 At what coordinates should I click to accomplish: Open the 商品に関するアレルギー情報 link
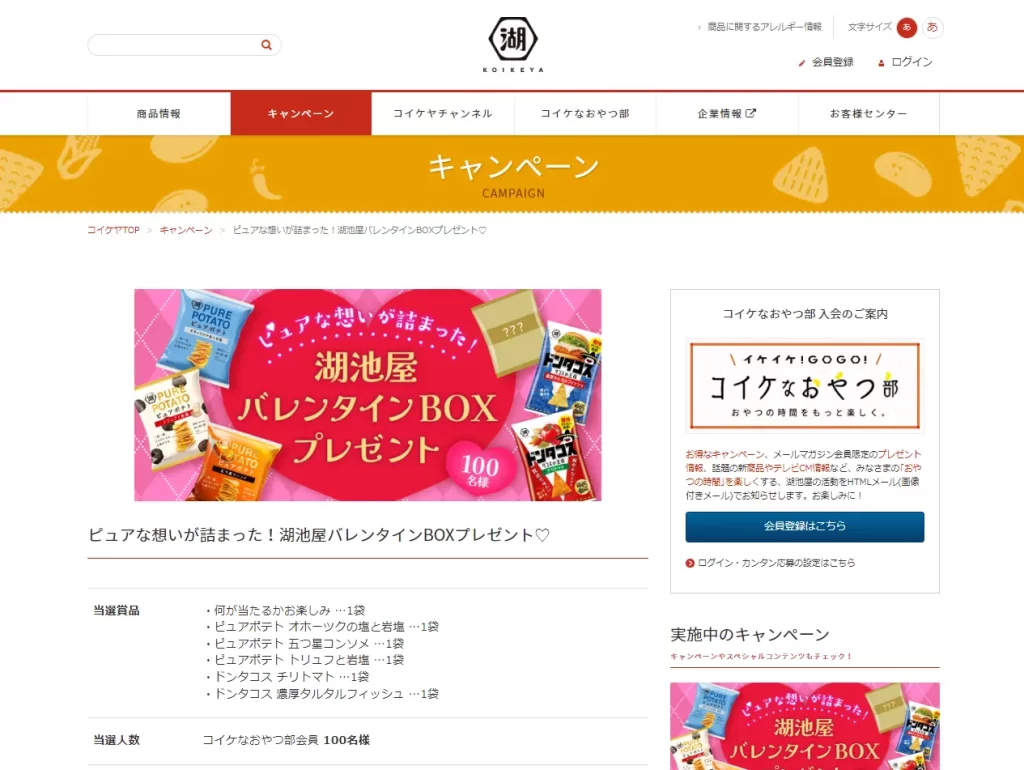(765, 27)
